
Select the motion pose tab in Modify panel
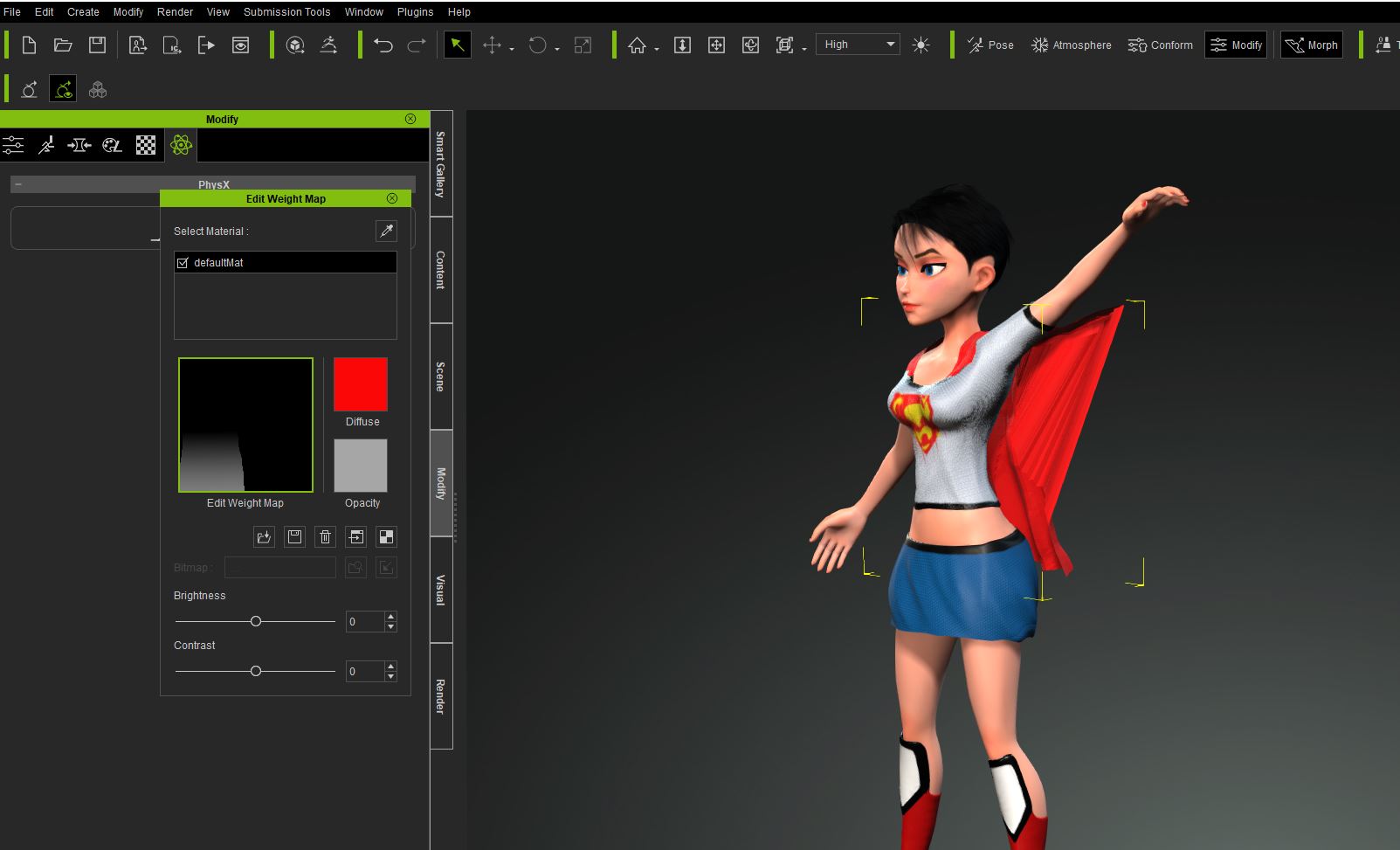tap(46, 145)
